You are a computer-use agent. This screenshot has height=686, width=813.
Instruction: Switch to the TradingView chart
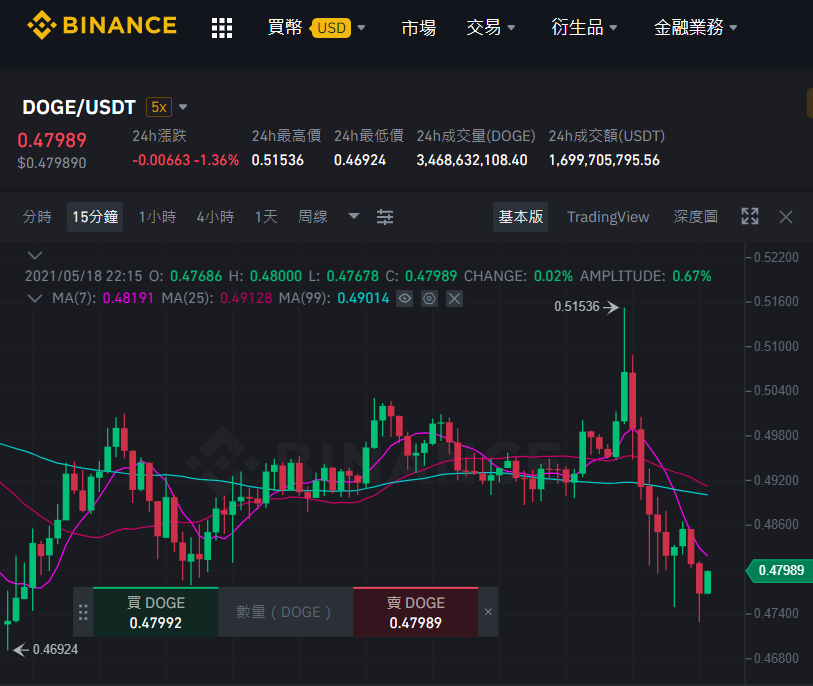pos(608,217)
